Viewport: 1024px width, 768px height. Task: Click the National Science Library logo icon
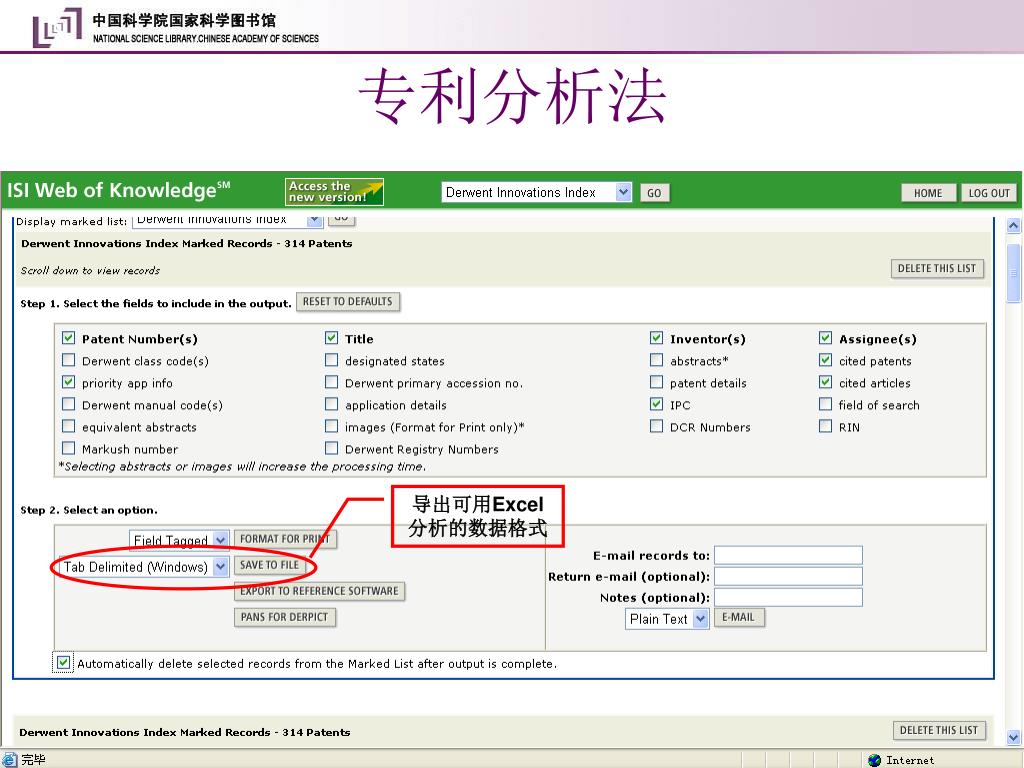[x=57, y=27]
